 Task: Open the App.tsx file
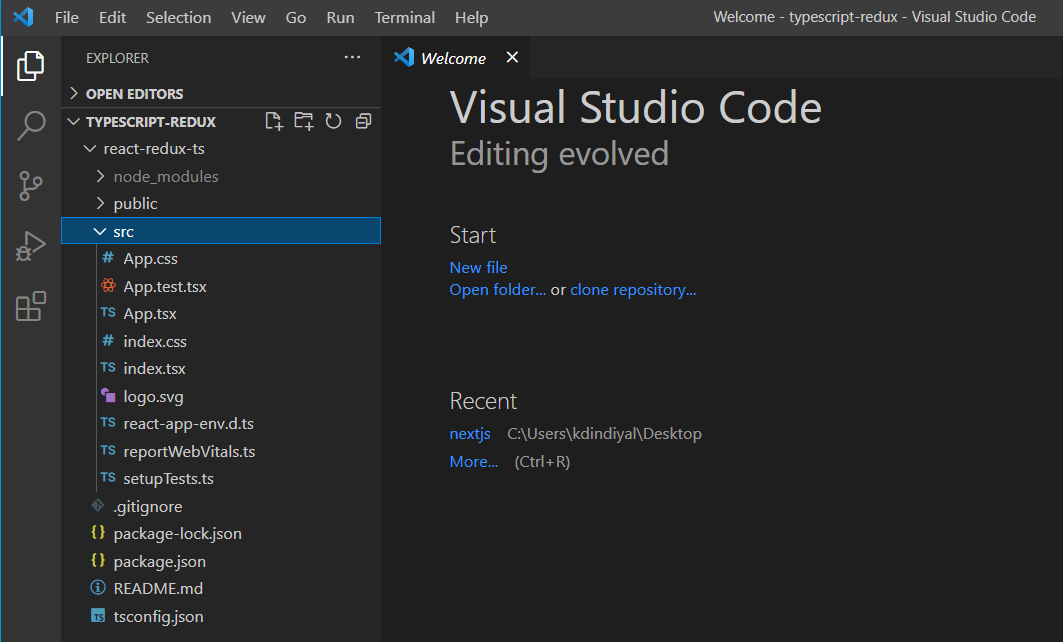point(150,314)
